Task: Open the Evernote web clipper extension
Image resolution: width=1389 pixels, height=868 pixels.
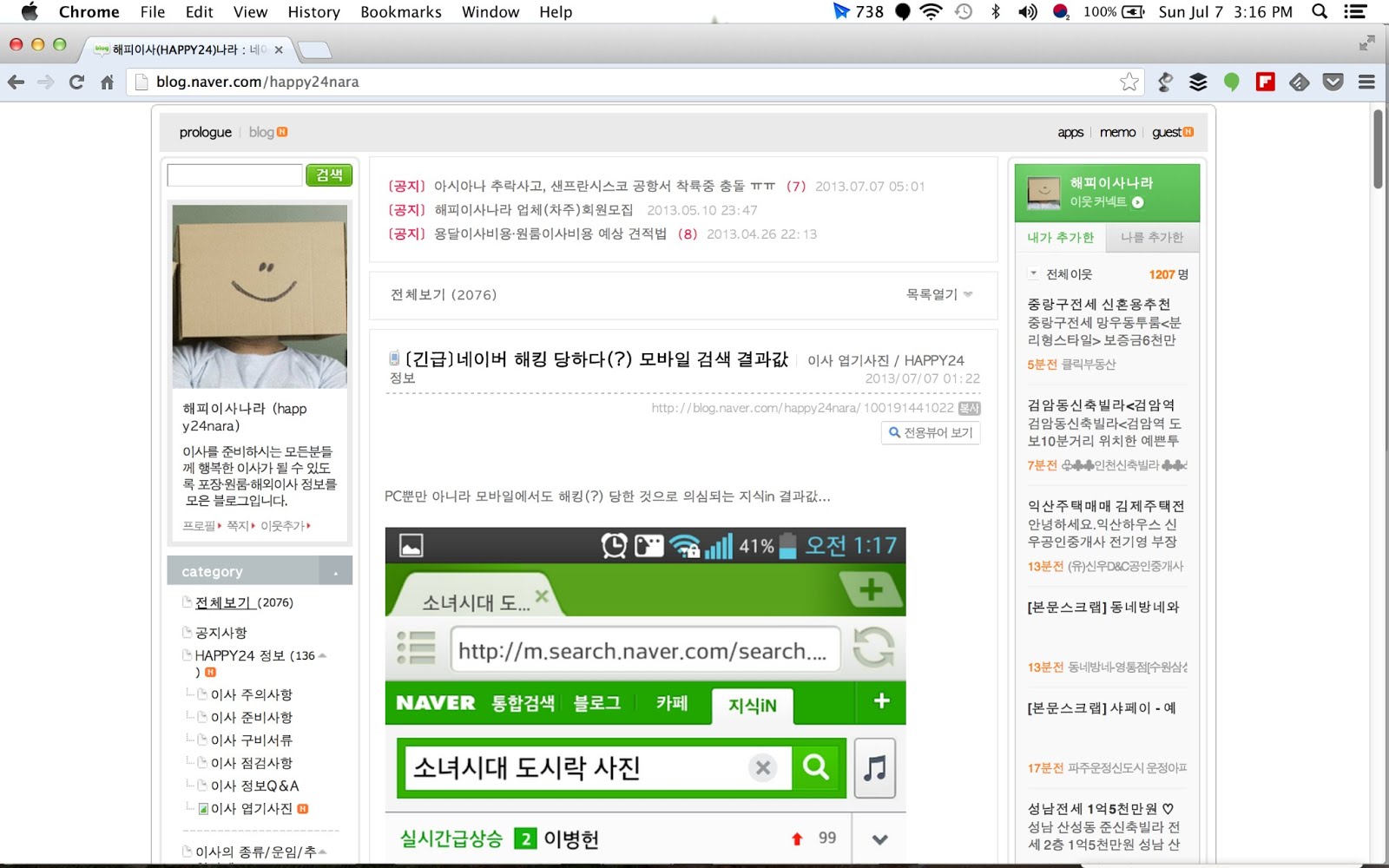Action: pos(1165,82)
